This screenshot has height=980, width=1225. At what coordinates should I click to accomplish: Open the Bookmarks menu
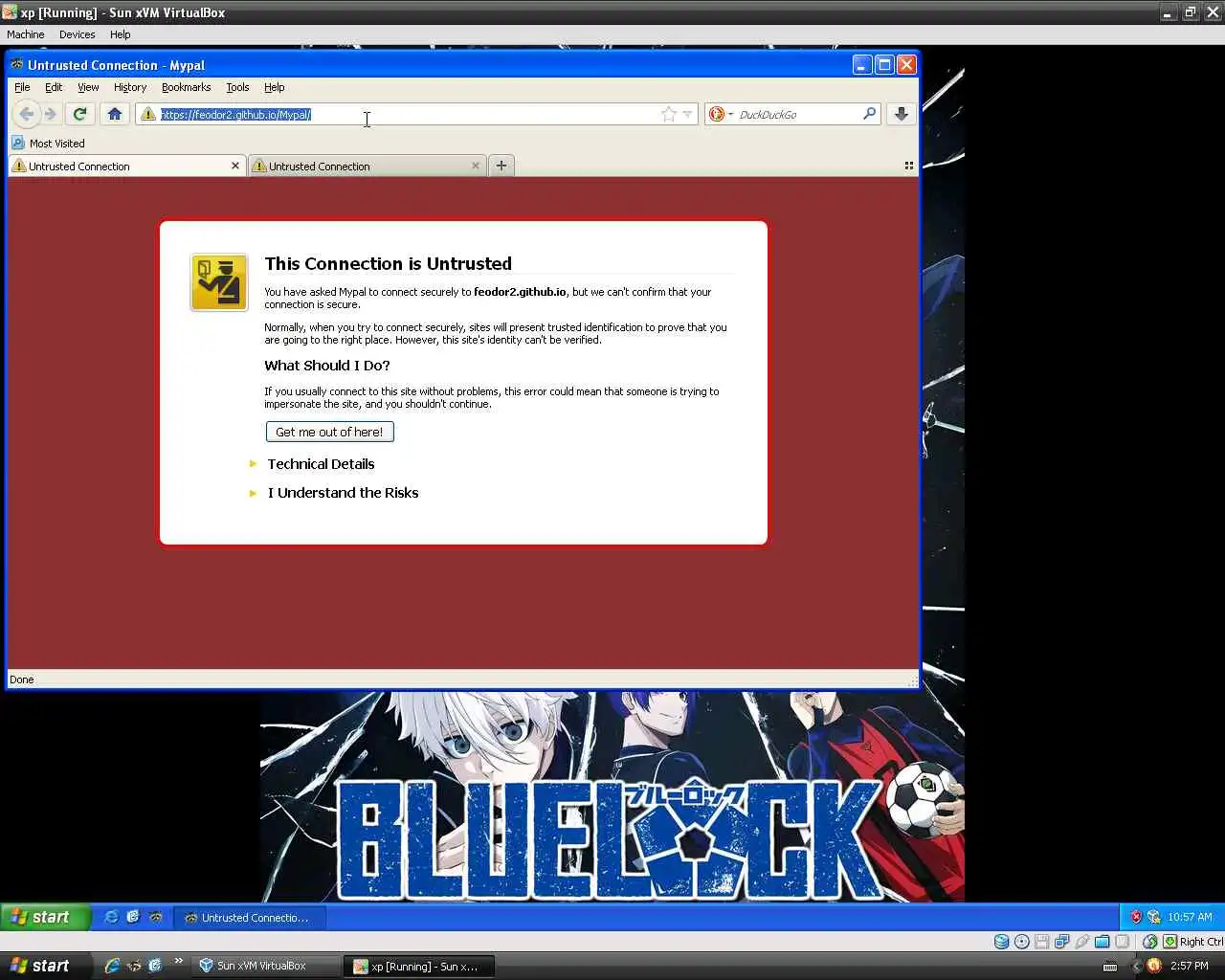click(186, 87)
